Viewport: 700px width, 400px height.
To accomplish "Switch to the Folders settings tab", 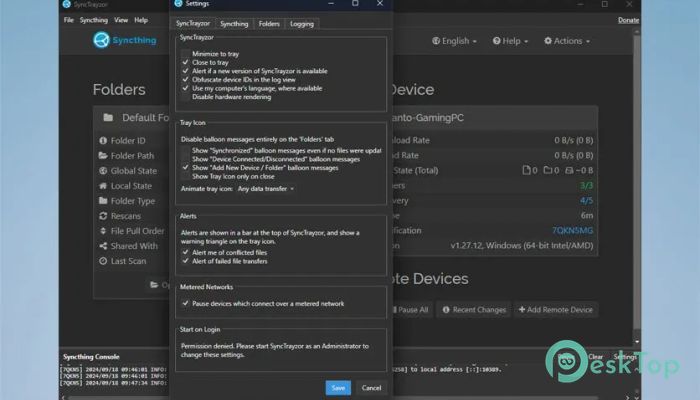I will pyautogui.click(x=269, y=24).
